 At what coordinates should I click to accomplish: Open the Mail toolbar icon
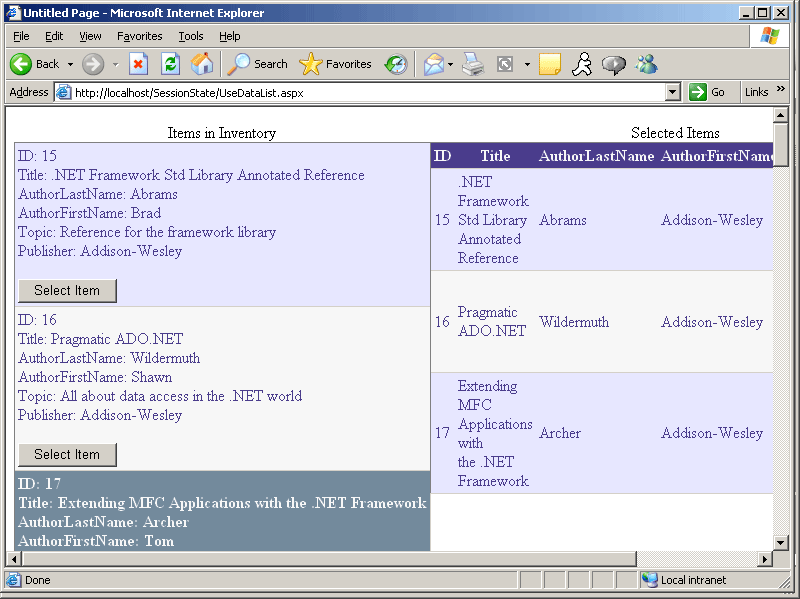433,64
